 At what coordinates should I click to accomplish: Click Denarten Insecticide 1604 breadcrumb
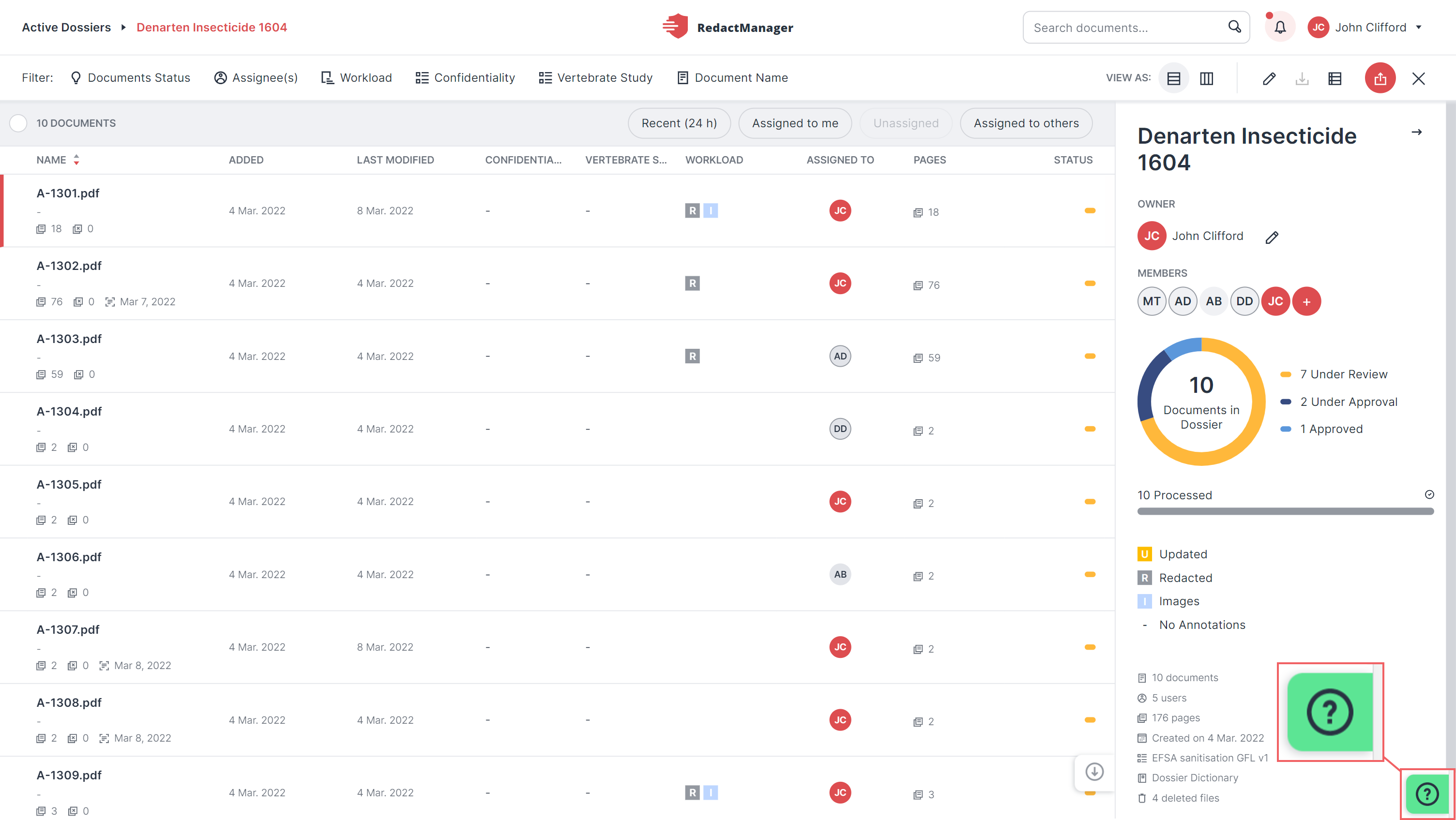[212, 27]
